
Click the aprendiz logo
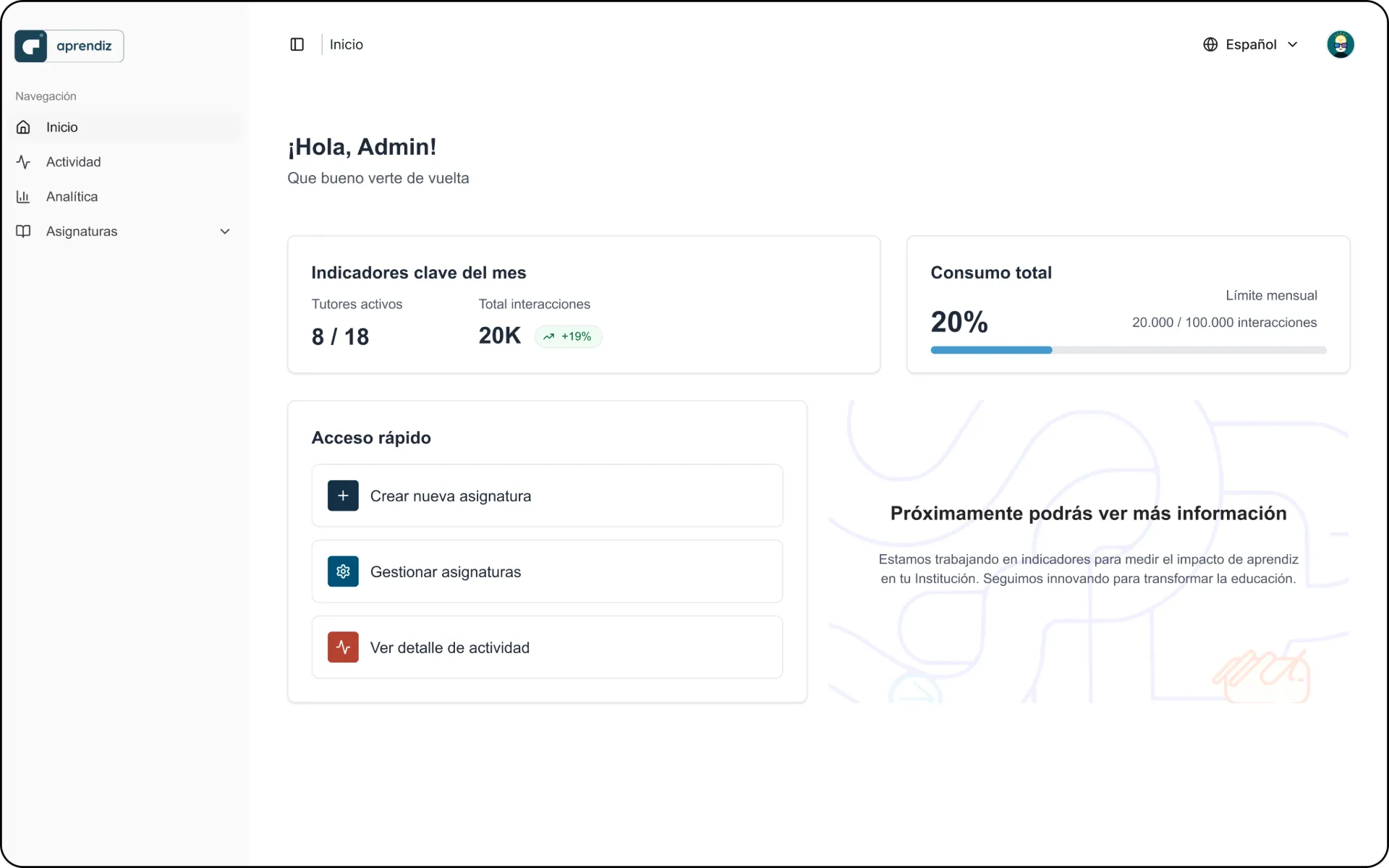[x=69, y=46]
